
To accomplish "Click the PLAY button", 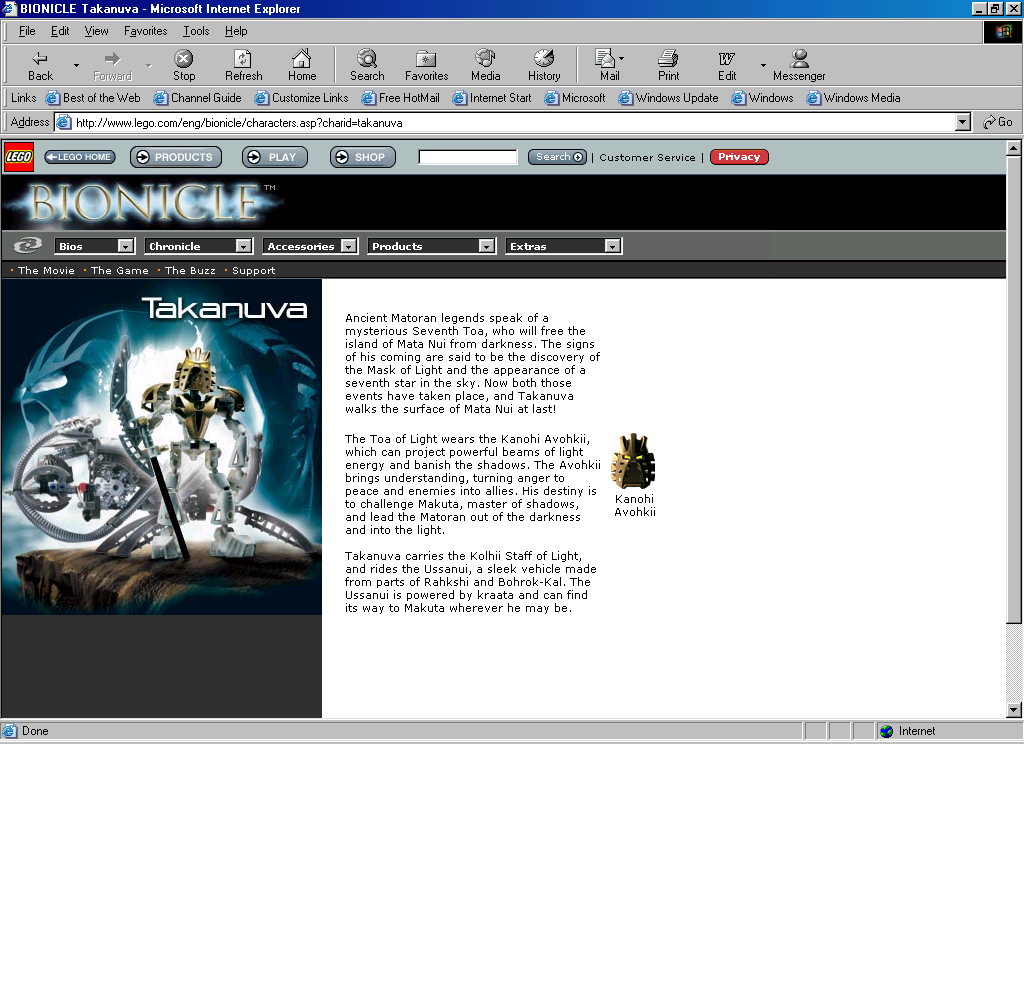I will pos(274,157).
